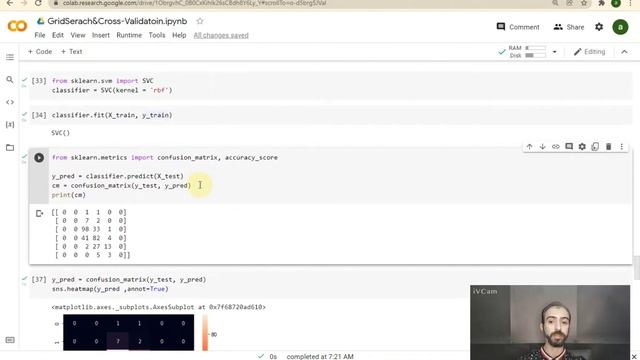Open the table of contents sidebar
640x360 pixels.
[x=10, y=57]
